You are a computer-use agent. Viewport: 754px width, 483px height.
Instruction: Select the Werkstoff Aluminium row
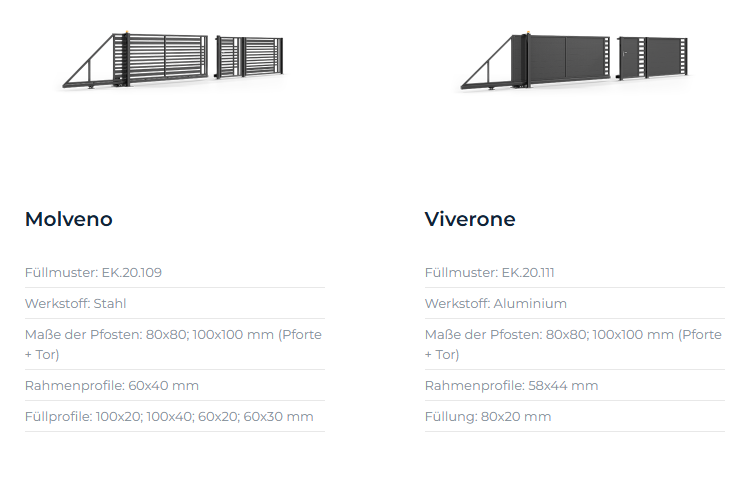coord(496,303)
